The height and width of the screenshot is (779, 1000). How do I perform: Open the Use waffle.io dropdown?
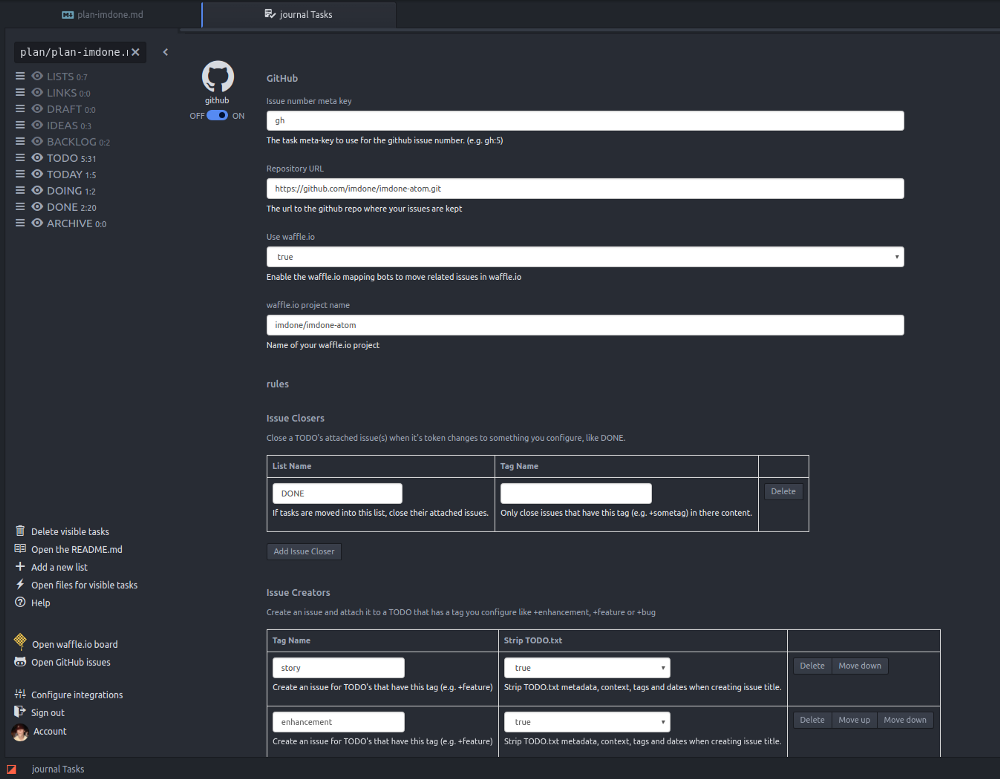point(585,256)
